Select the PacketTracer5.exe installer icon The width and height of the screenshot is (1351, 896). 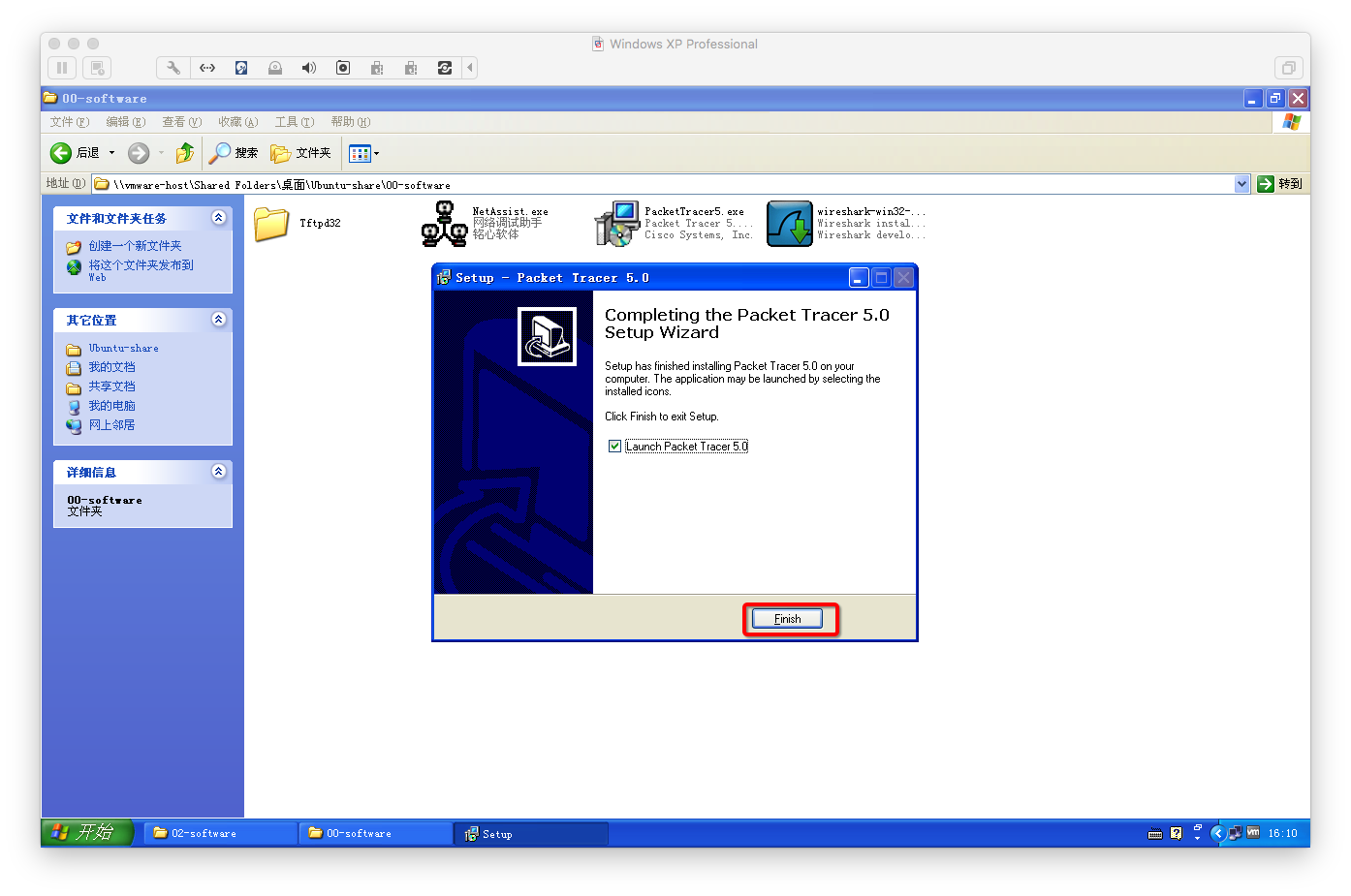point(617,224)
